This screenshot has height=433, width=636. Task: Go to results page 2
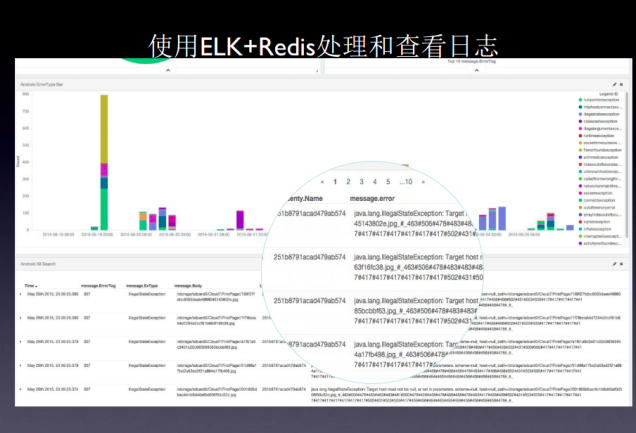click(x=348, y=182)
